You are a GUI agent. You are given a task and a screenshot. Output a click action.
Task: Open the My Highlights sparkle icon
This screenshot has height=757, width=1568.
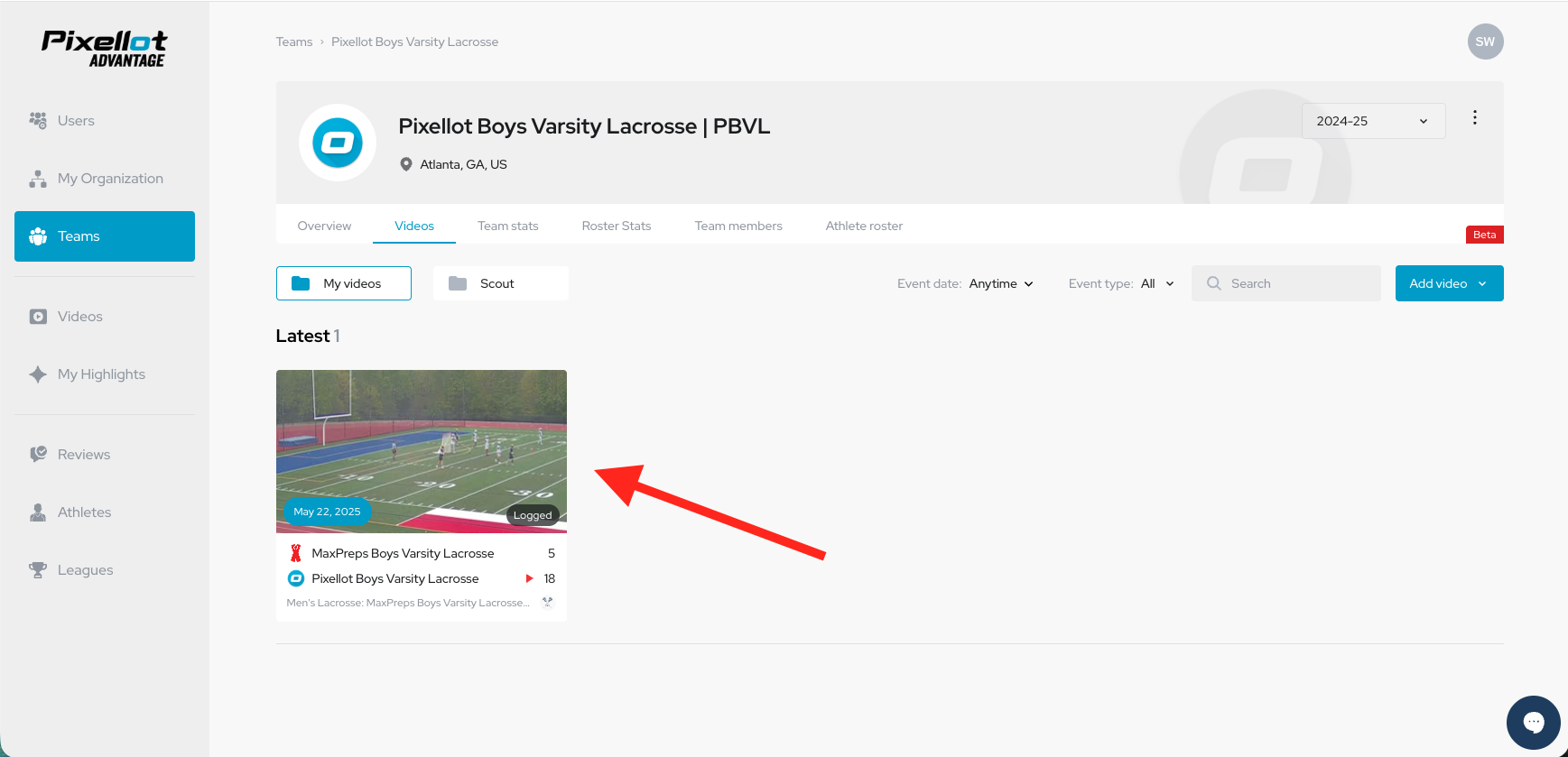click(x=38, y=374)
